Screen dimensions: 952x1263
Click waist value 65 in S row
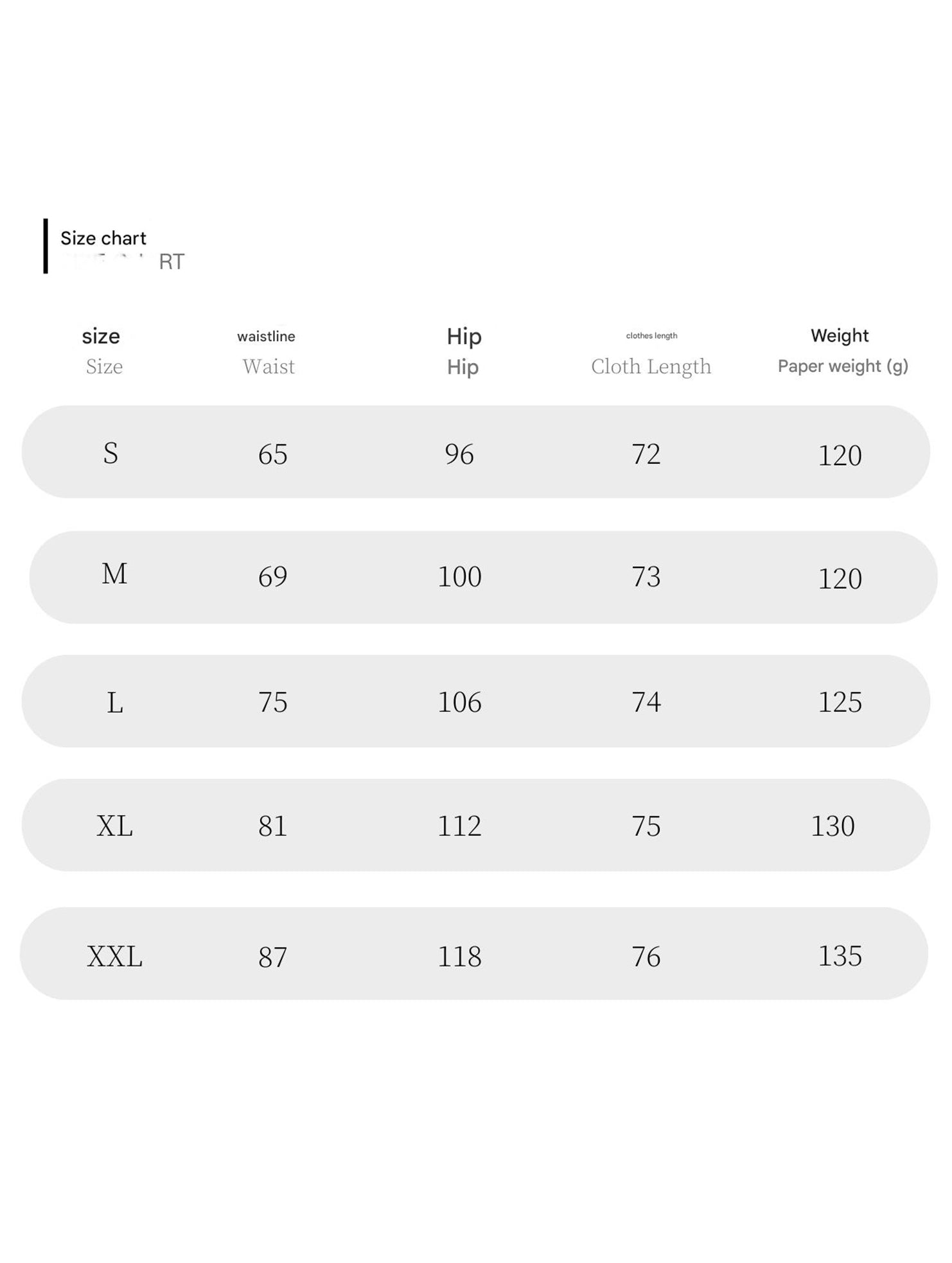(272, 454)
